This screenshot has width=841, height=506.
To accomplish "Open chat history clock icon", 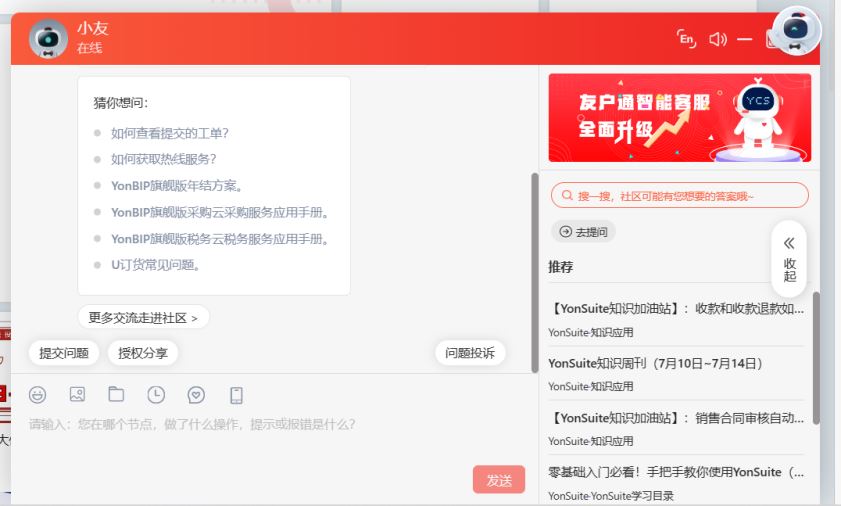I will coord(156,394).
